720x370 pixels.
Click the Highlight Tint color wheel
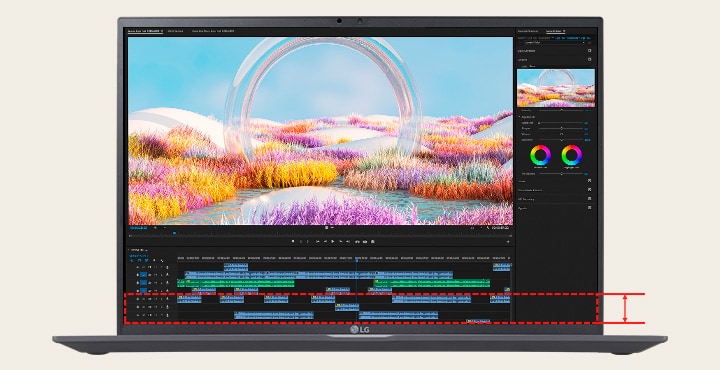pos(572,155)
